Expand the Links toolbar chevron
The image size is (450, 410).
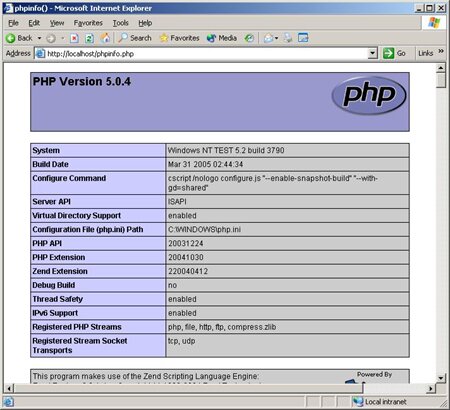[441, 51]
